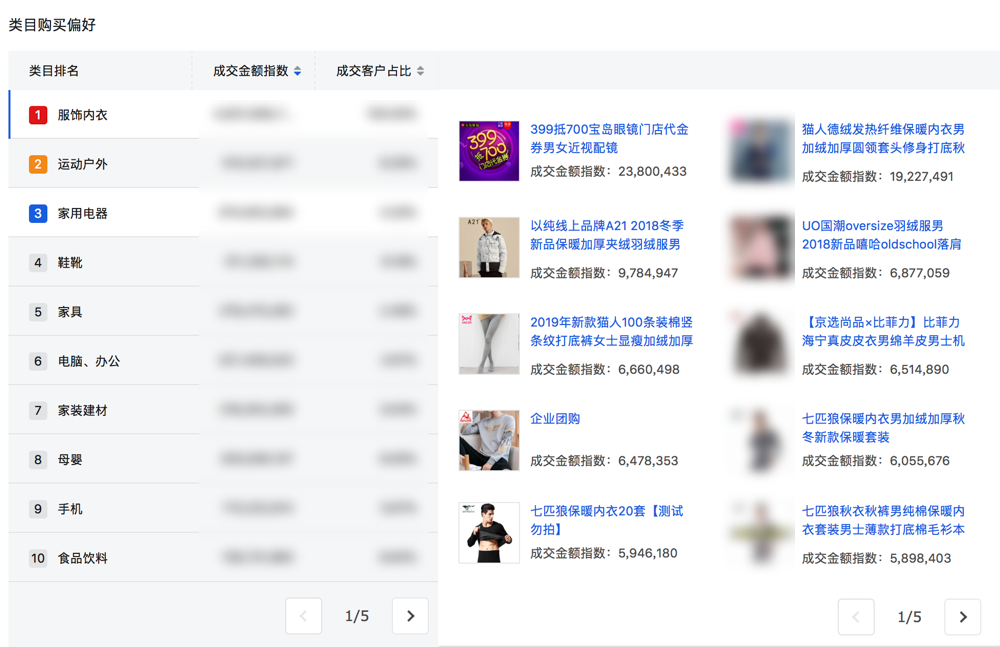This screenshot has height=647, width=1000.
Task: Go to next page of category ranking
Action: (410, 616)
